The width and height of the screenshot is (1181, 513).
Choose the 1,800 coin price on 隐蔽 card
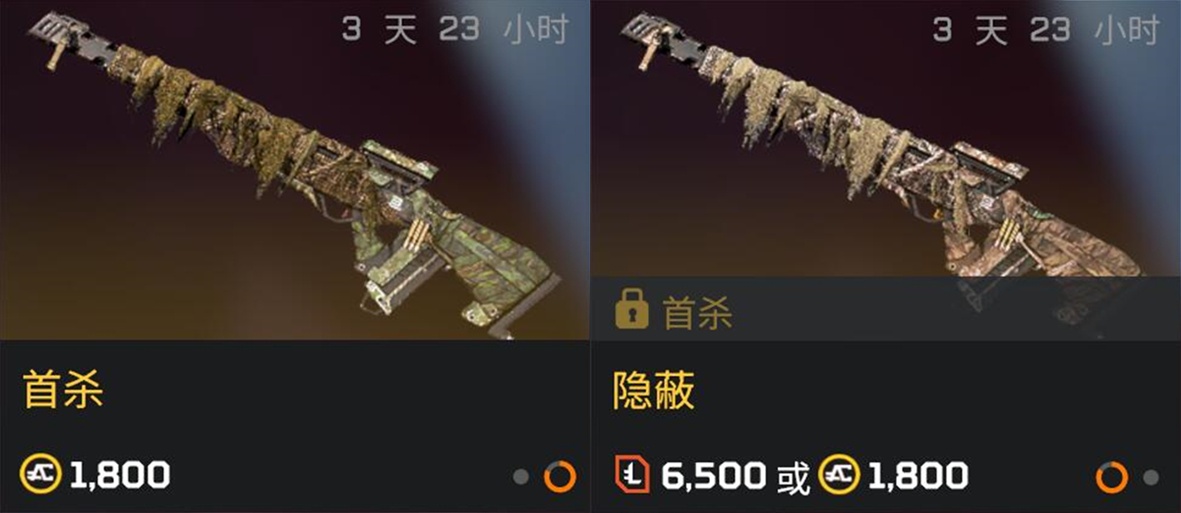tap(894, 475)
